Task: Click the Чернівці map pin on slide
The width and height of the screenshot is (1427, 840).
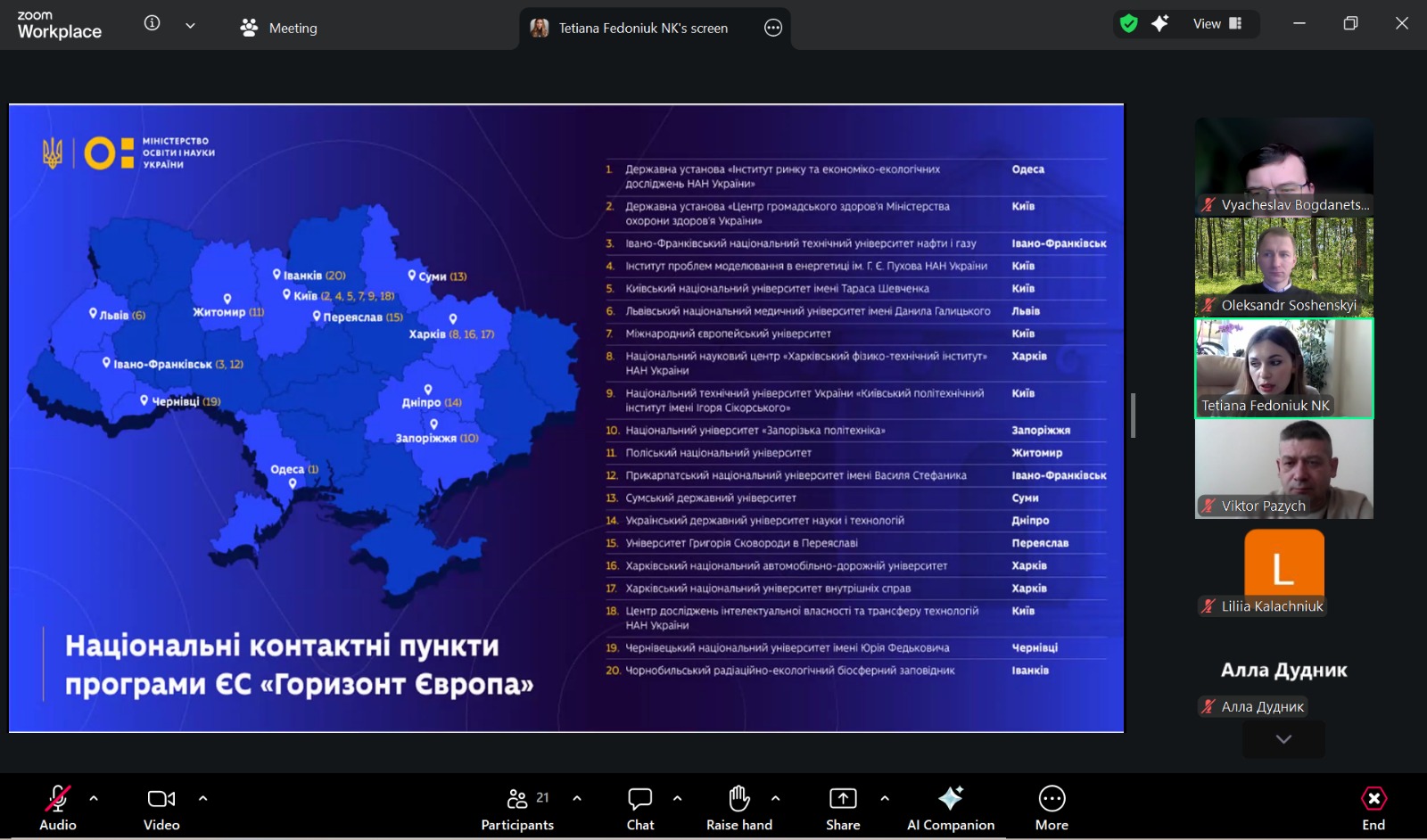Action: pyautogui.click(x=144, y=400)
